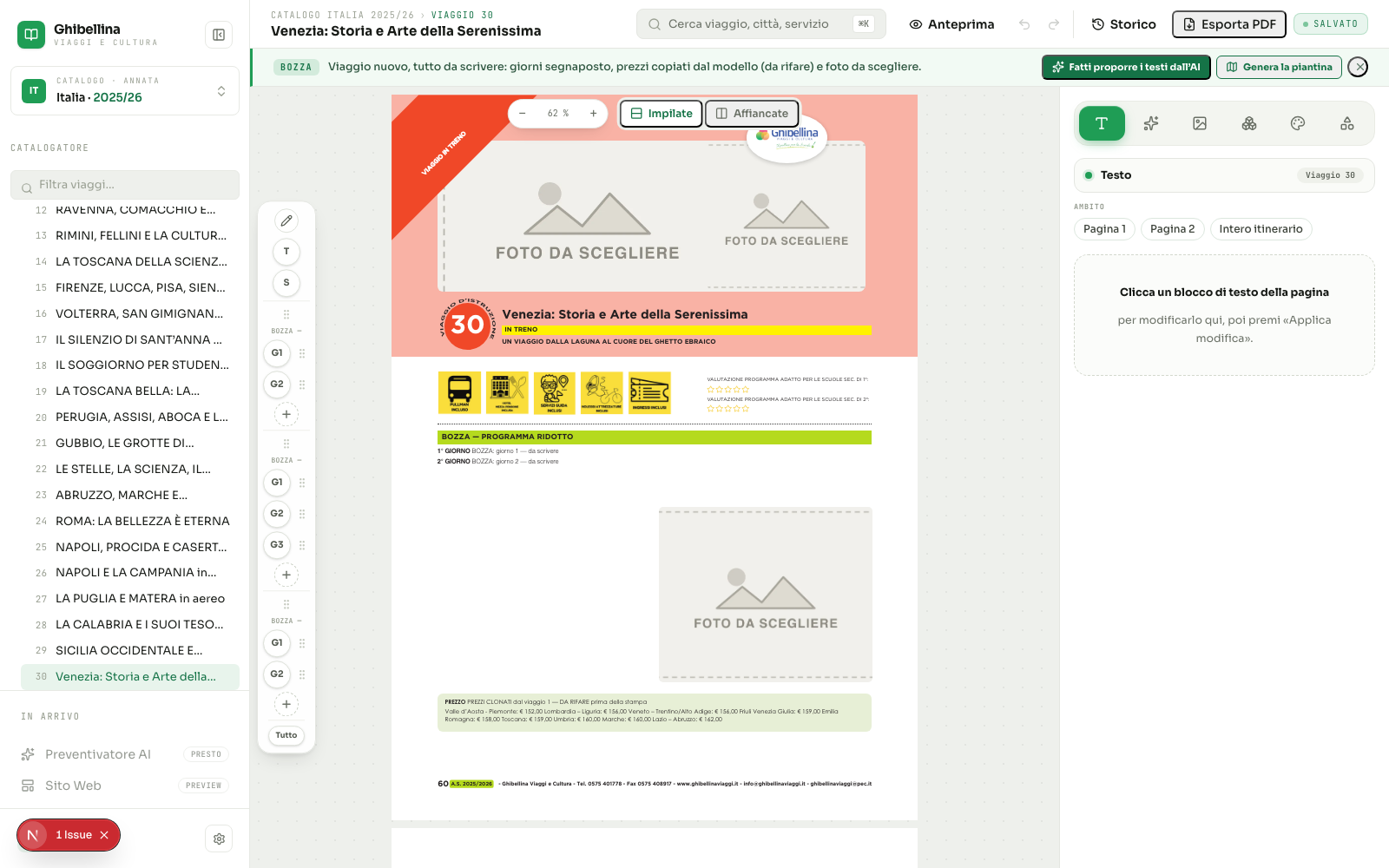
Task: Open trip 13 RIMINI, FELLINI E LA CULTUR...
Action: 130,235
